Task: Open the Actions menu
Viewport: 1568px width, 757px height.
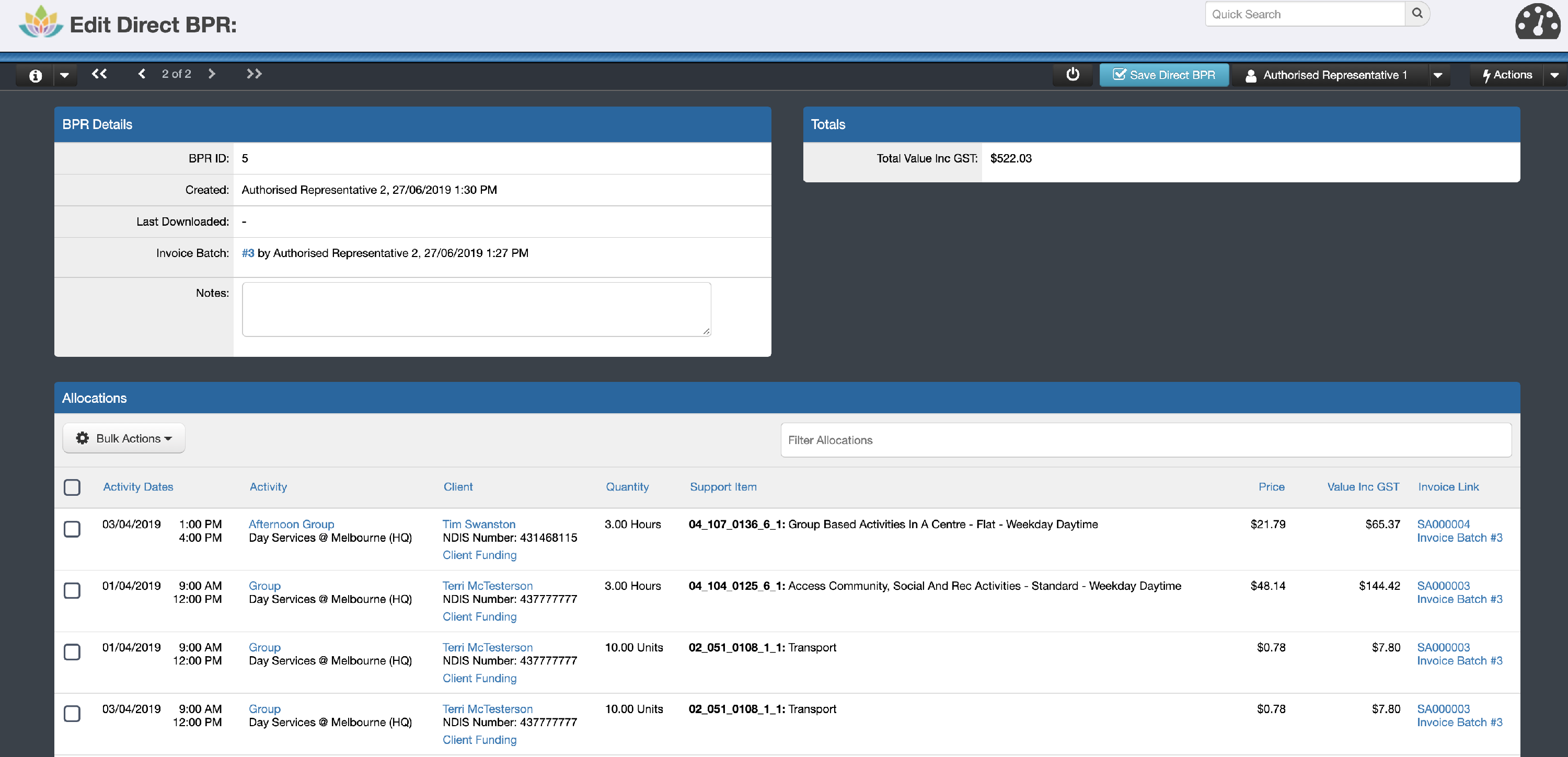Action: click(x=1510, y=75)
